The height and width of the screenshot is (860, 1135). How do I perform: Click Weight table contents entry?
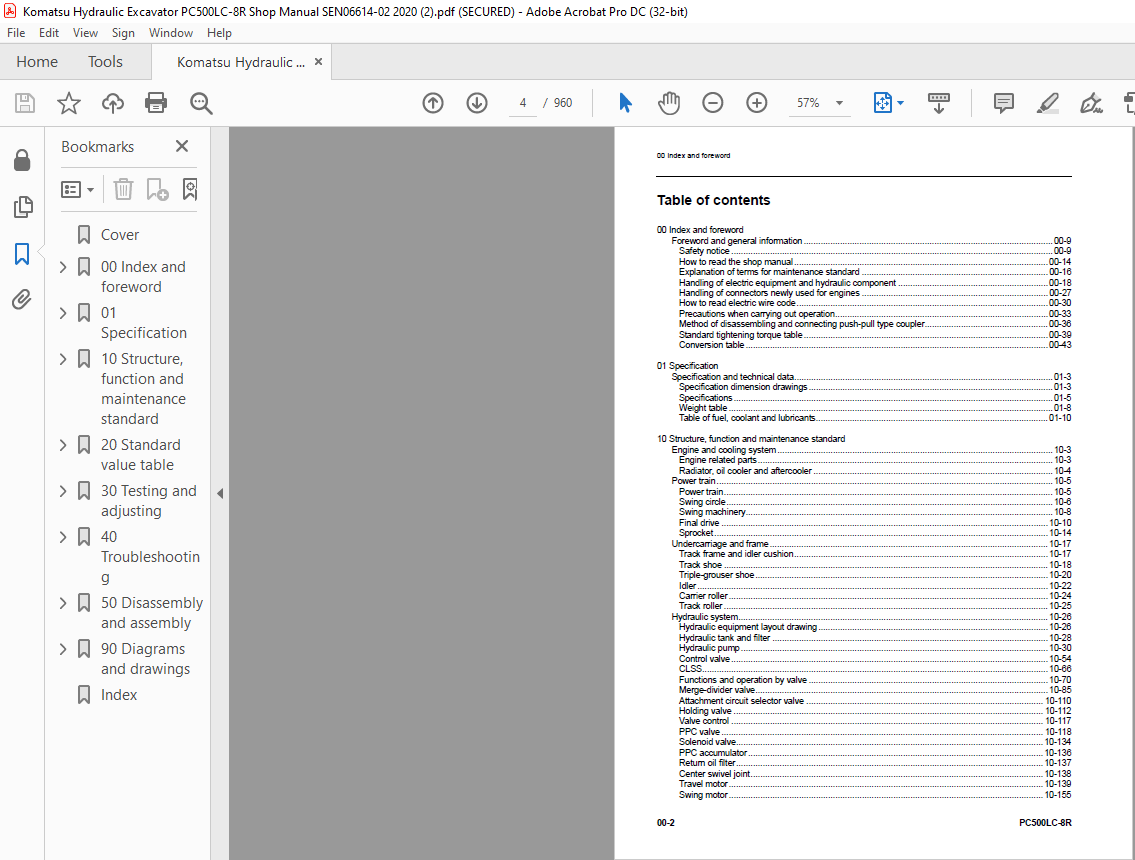874,408
